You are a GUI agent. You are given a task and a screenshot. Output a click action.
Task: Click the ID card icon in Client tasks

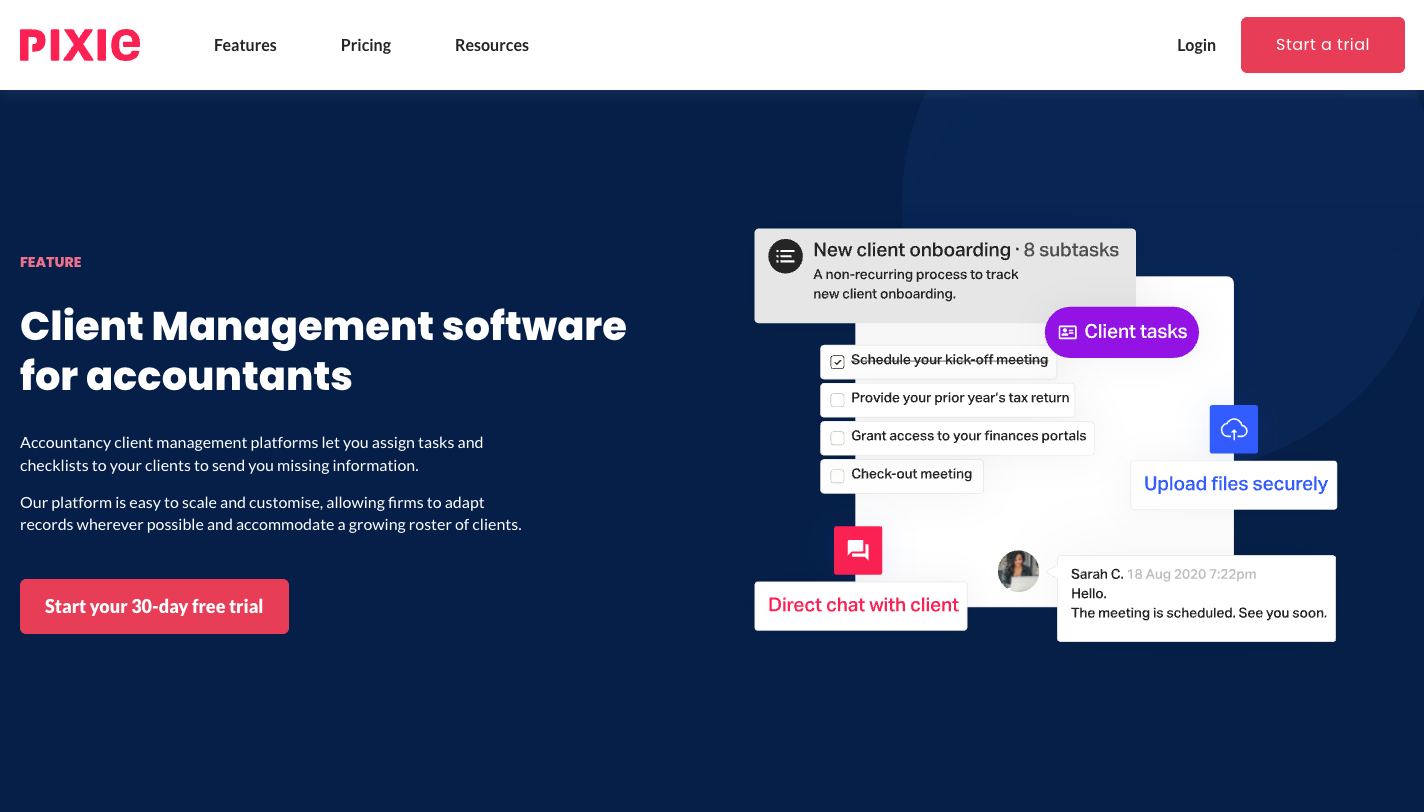(1067, 332)
